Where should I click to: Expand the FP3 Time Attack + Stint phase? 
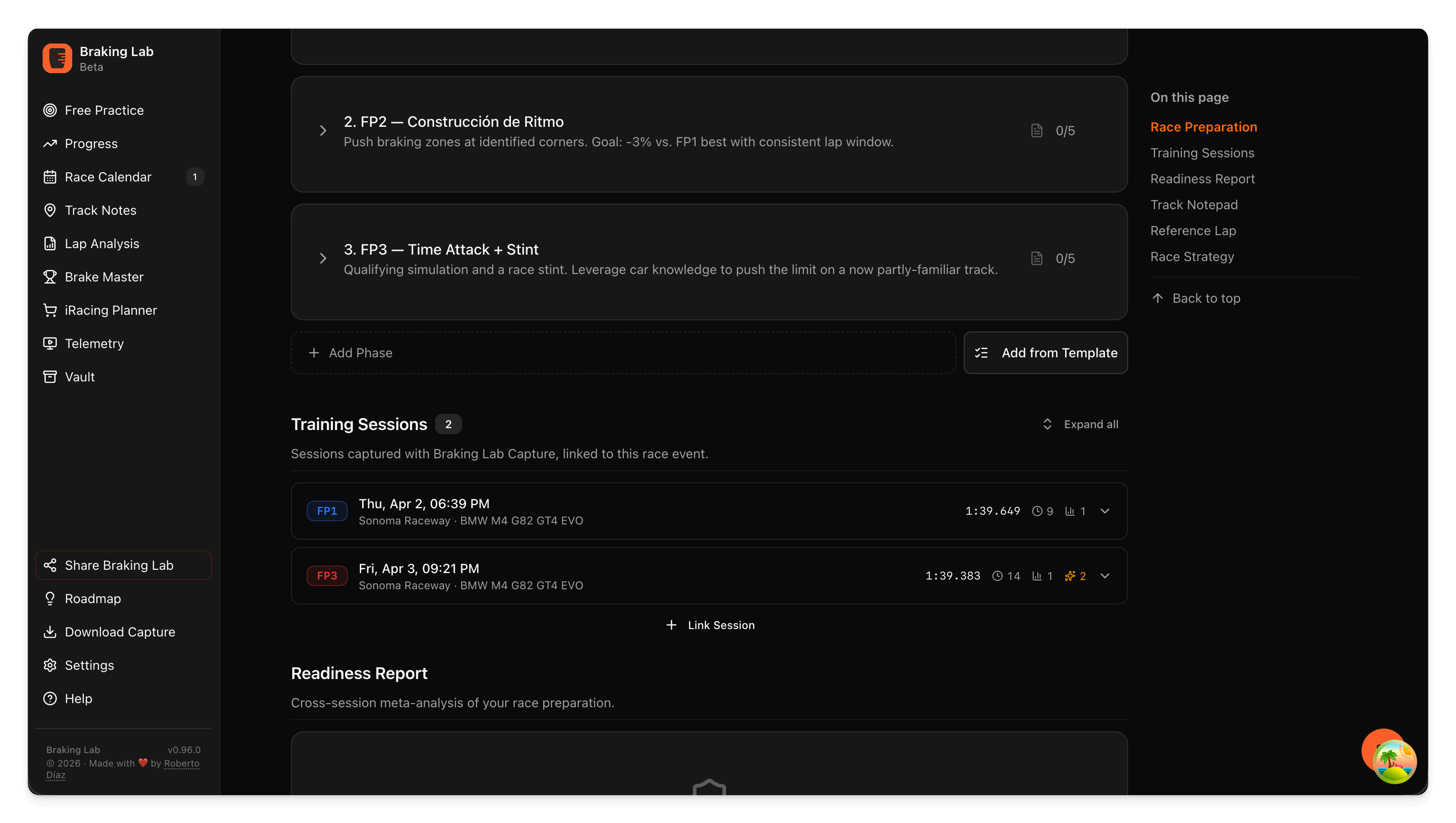[323, 259]
